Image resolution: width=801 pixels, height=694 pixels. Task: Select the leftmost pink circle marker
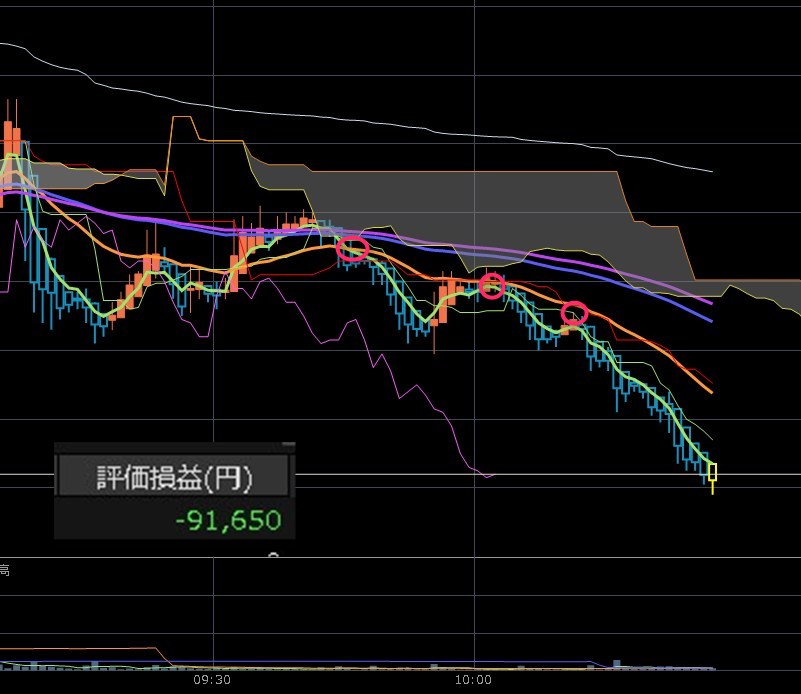pyautogui.click(x=353, y=249)
